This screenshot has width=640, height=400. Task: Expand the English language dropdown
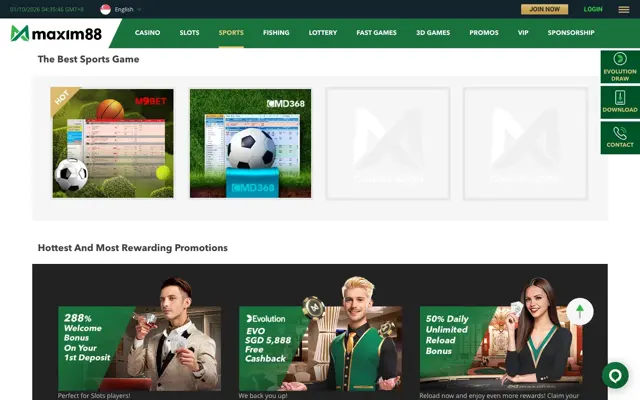(x=127, y=9)
